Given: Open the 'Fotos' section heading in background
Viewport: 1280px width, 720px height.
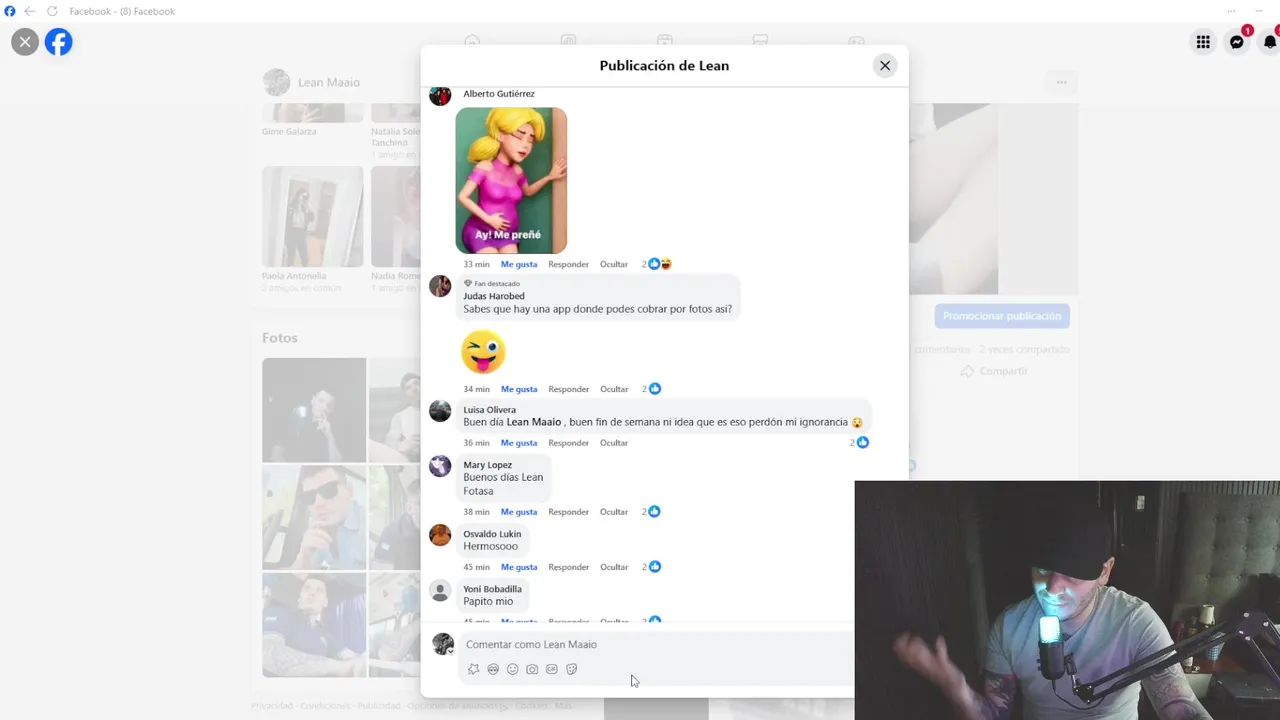Looking at the screenshot, I should [280, 338].
